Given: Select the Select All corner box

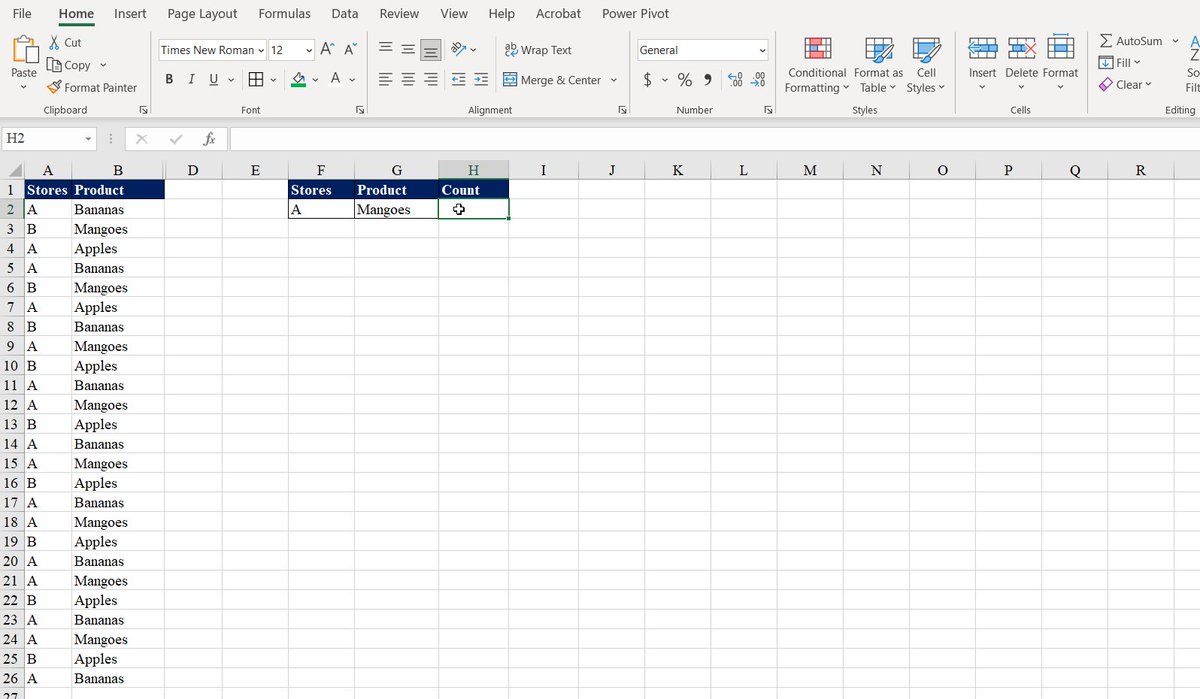Looking at the screenshot, I should click(11, 170).
